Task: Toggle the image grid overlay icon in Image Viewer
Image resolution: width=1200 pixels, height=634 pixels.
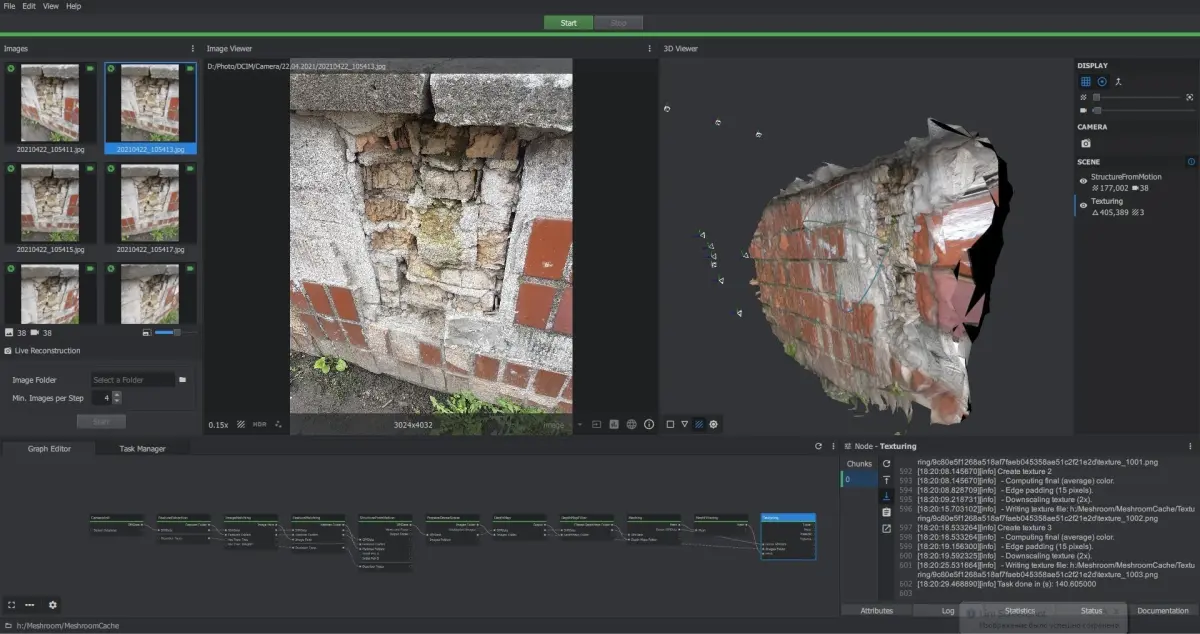Action: pyautogui.click(x=241, y=424)
